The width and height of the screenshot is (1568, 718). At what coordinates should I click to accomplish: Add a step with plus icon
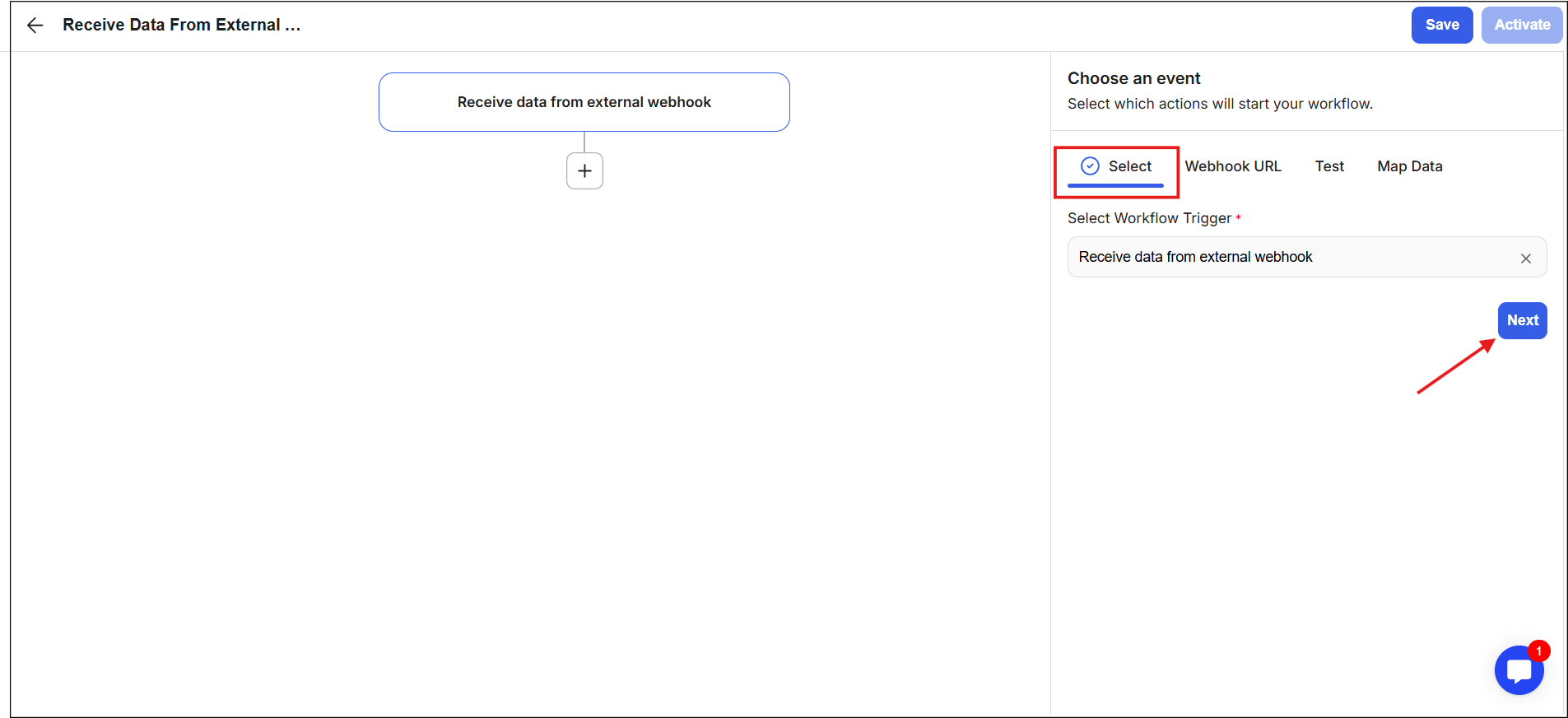click(x=584, y=170)
